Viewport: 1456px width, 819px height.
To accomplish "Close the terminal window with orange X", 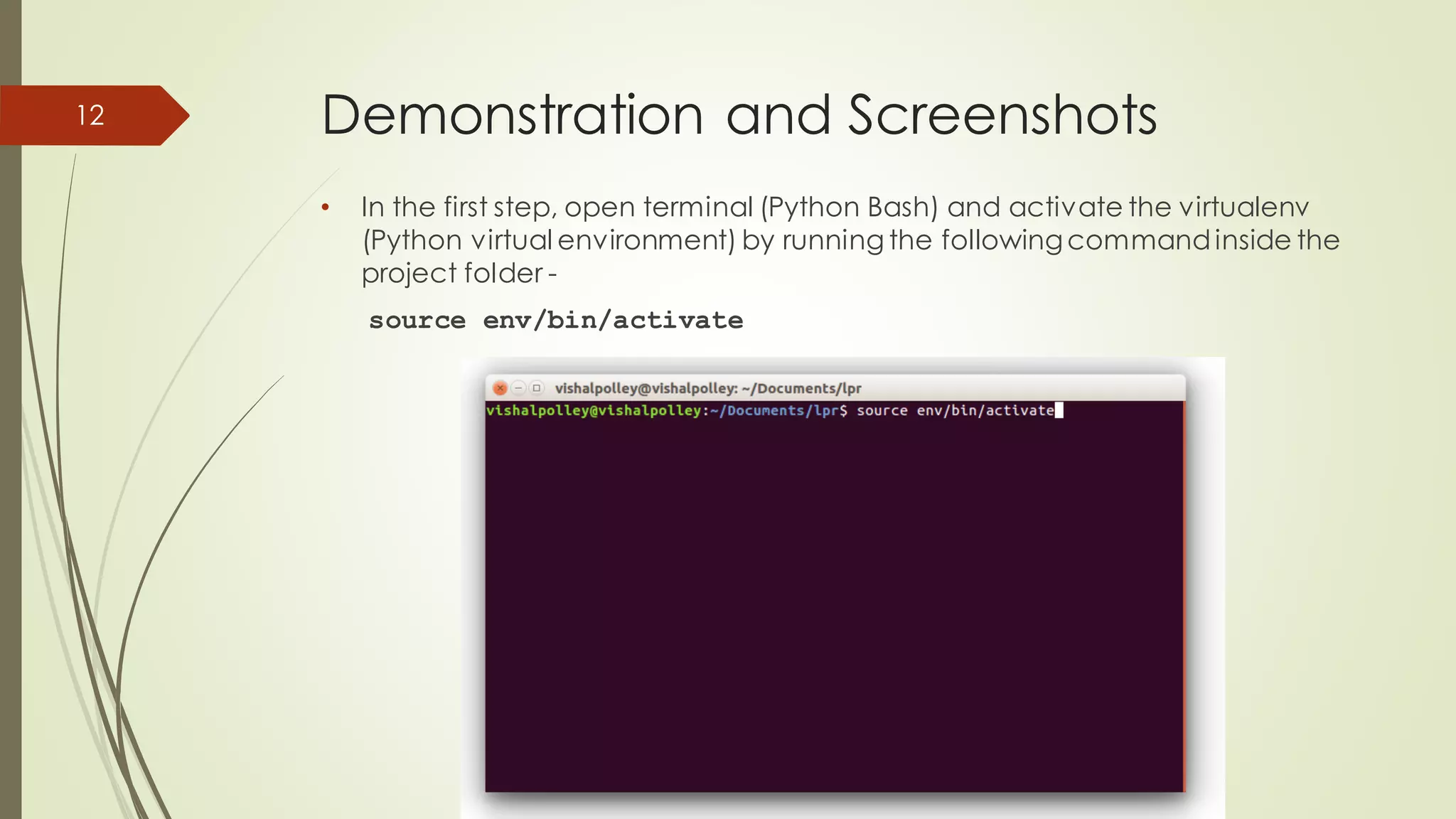I will 500,388.
